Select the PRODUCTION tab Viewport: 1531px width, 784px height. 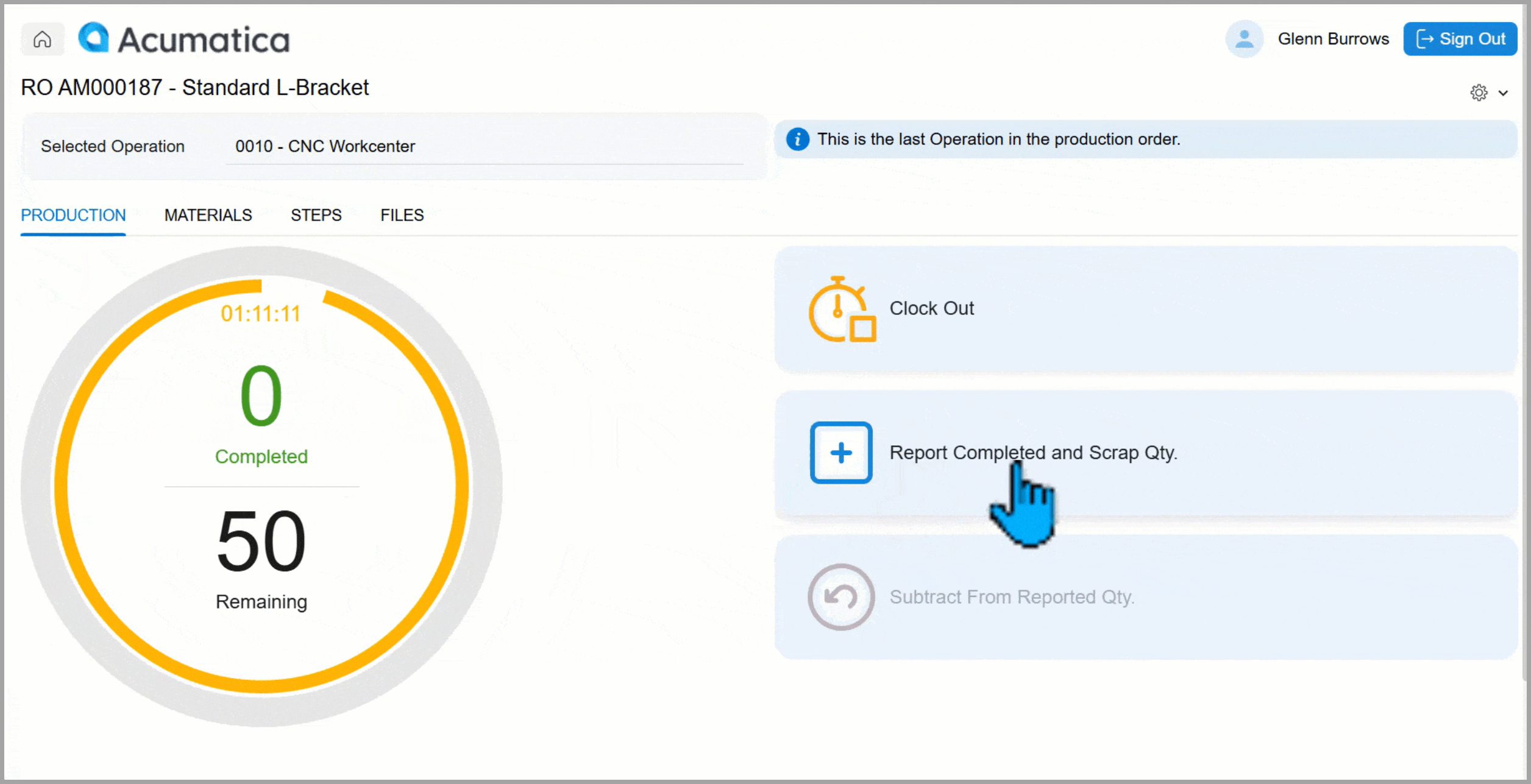(x=73, y=215)
